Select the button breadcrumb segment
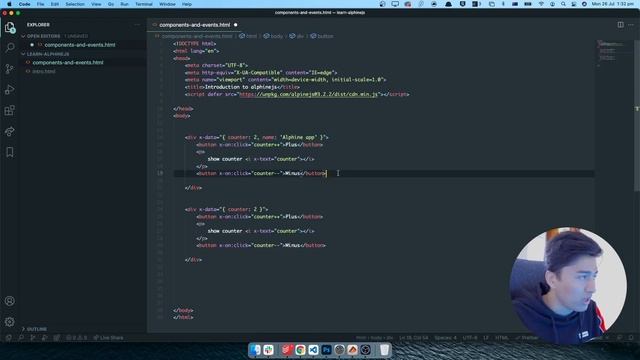Screen dimensions: 640x360 click(322, 36)
